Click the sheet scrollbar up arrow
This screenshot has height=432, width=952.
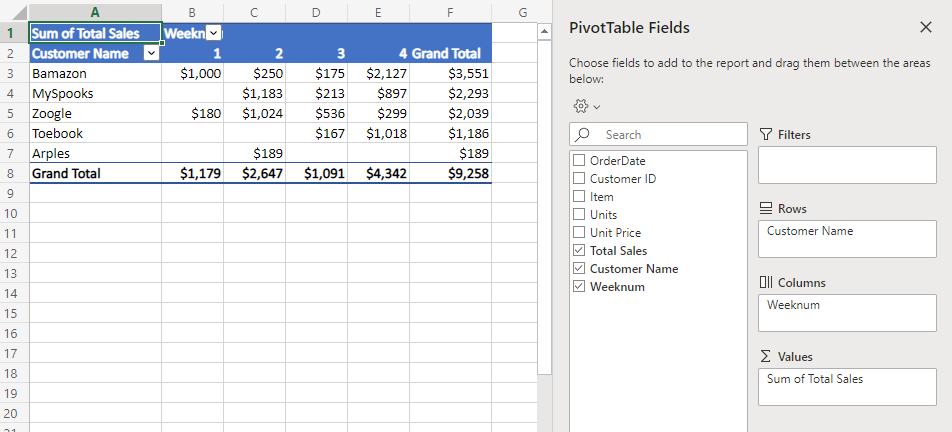(545, 32)
